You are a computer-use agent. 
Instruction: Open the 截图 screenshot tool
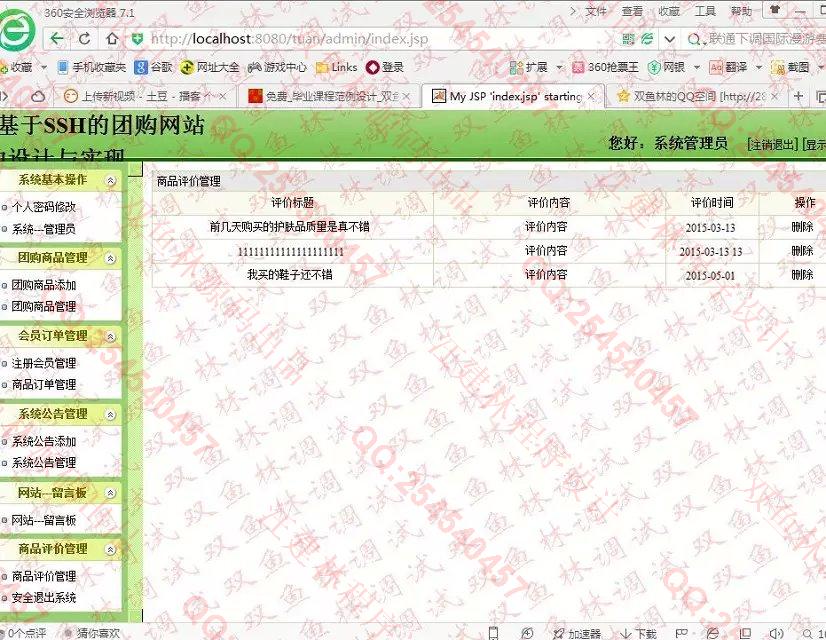pos(790,67)
